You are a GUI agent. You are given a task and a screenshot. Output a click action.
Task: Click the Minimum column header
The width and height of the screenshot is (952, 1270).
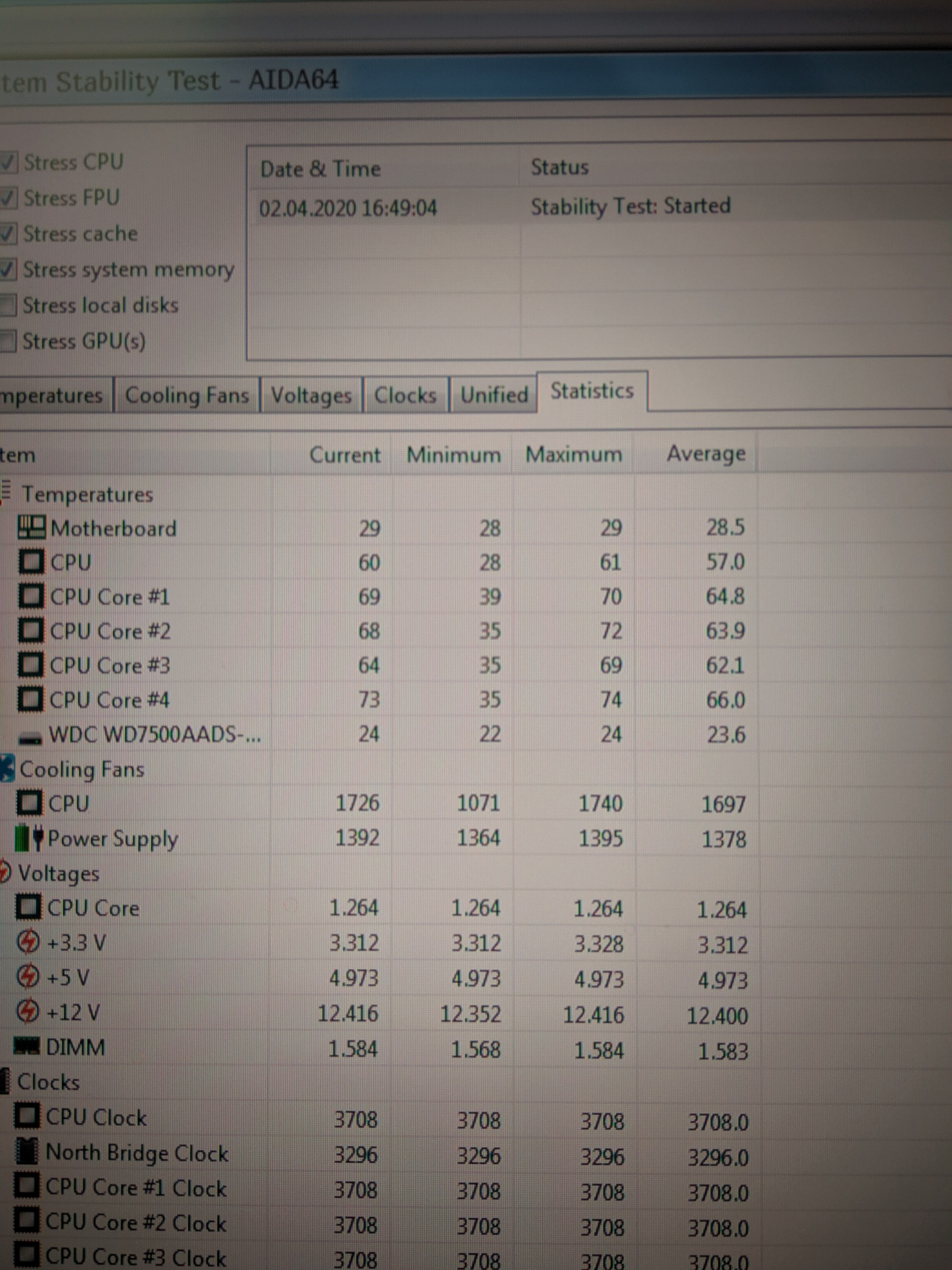(452, 455)
